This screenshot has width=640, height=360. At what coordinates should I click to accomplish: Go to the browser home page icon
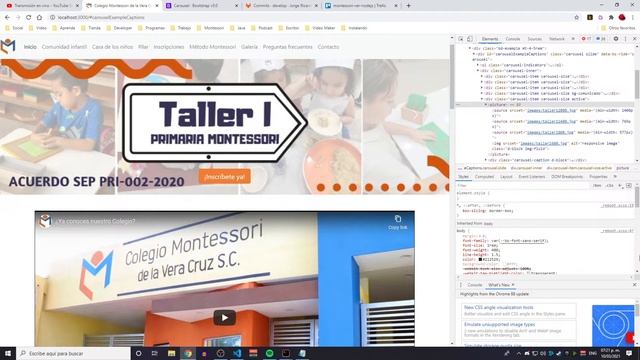[x=39, y=18]
